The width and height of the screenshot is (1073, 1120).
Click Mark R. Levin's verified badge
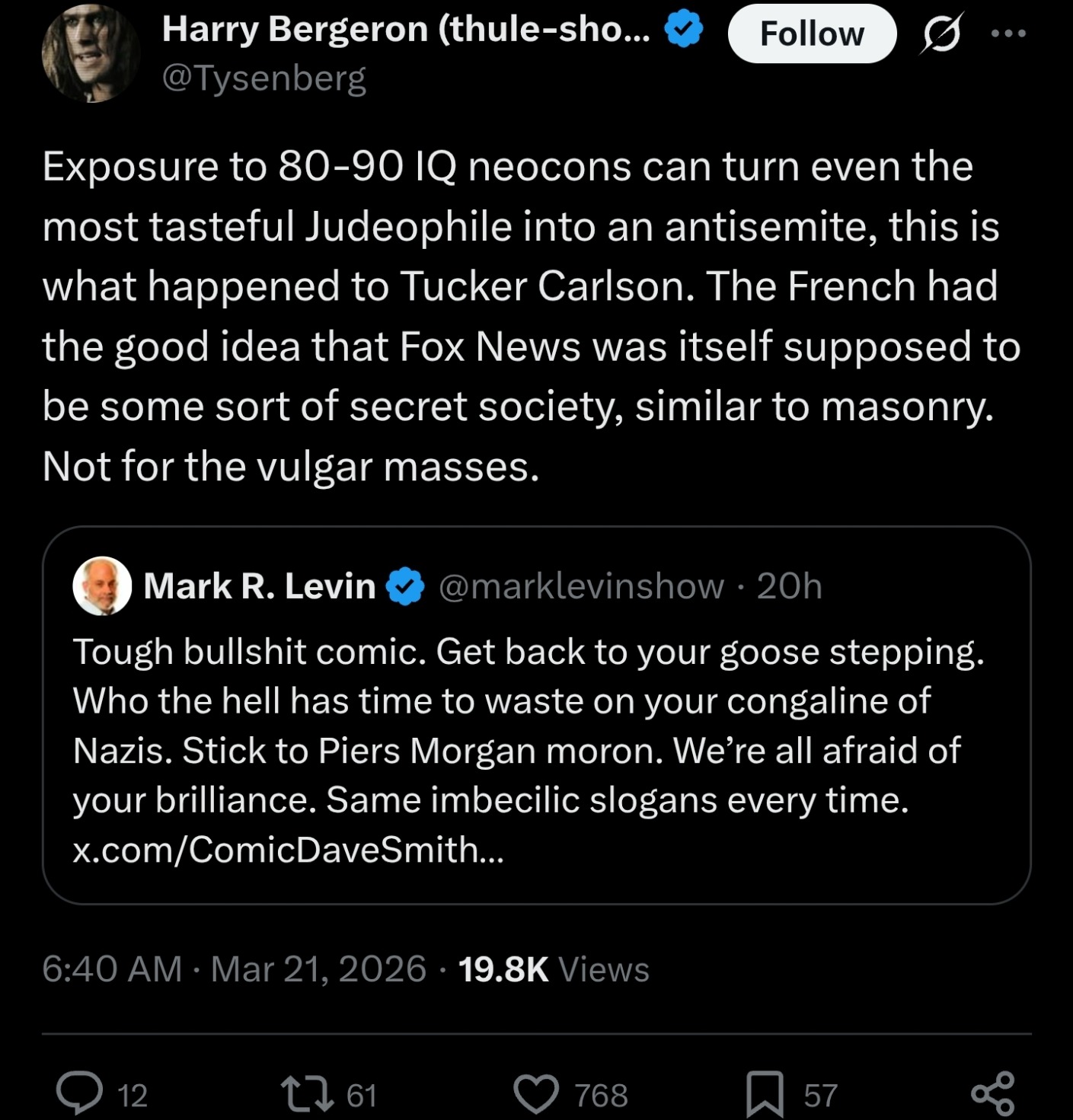click(405, 586)
